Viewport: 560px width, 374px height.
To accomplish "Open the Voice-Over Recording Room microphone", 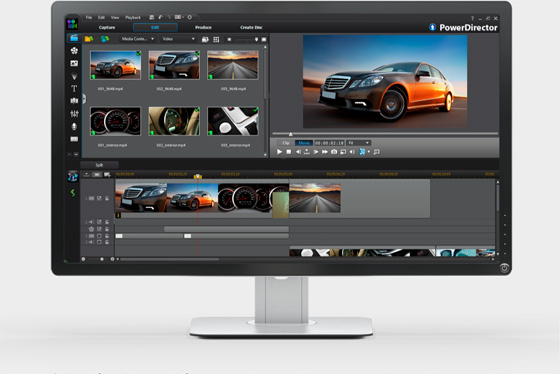I will tap(74, 126).
